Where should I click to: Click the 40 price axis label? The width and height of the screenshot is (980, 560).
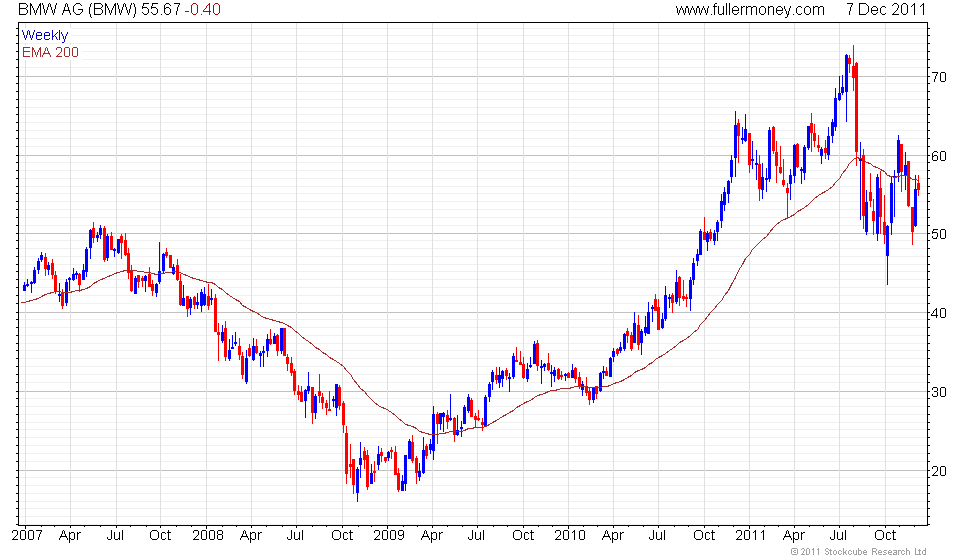coord(939,313)
